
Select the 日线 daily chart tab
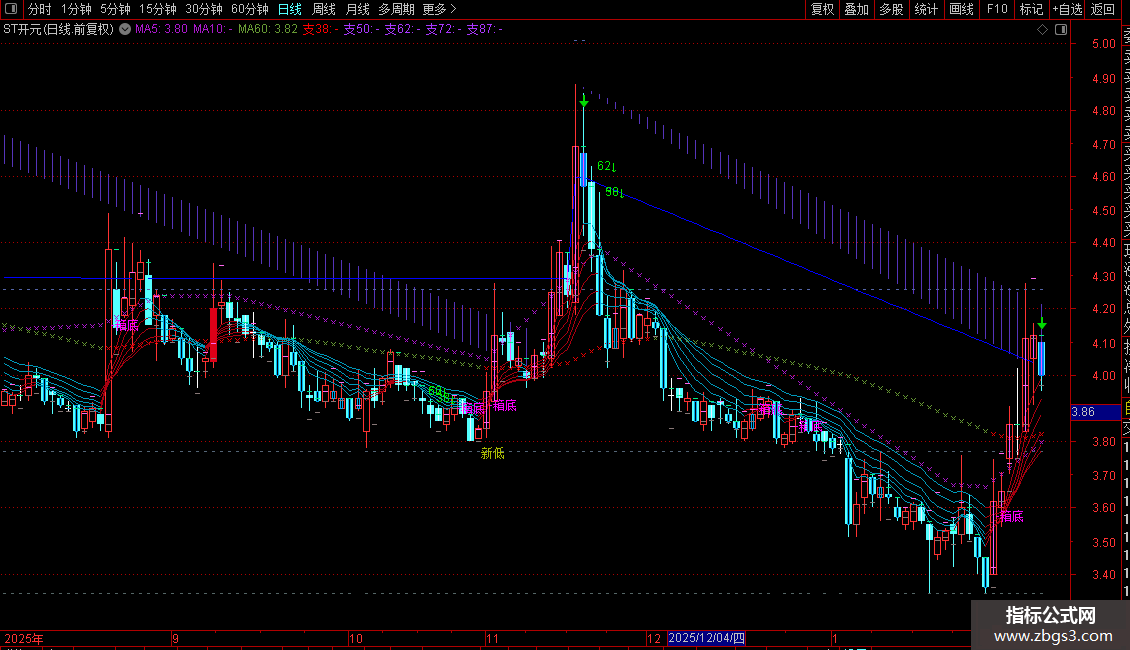click(x=290, y=9)
